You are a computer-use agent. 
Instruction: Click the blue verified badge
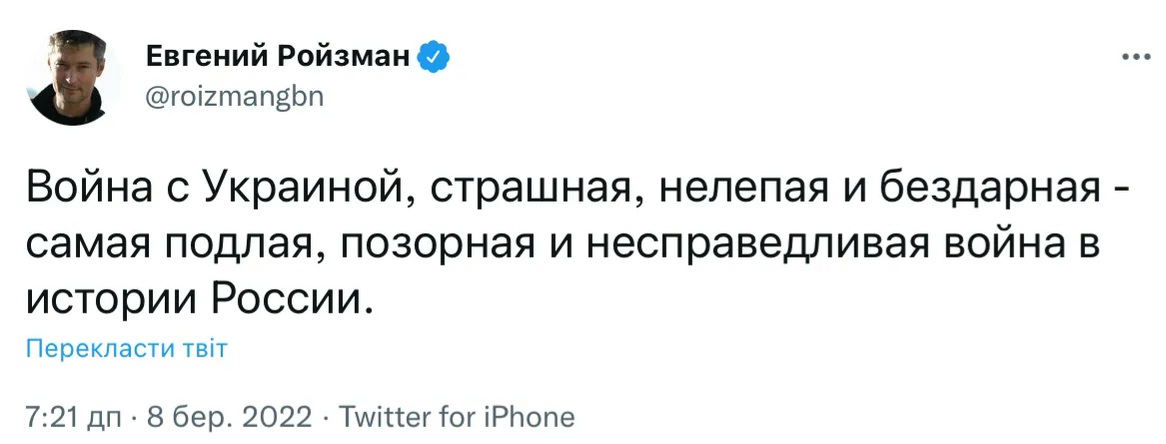point(433,59)
